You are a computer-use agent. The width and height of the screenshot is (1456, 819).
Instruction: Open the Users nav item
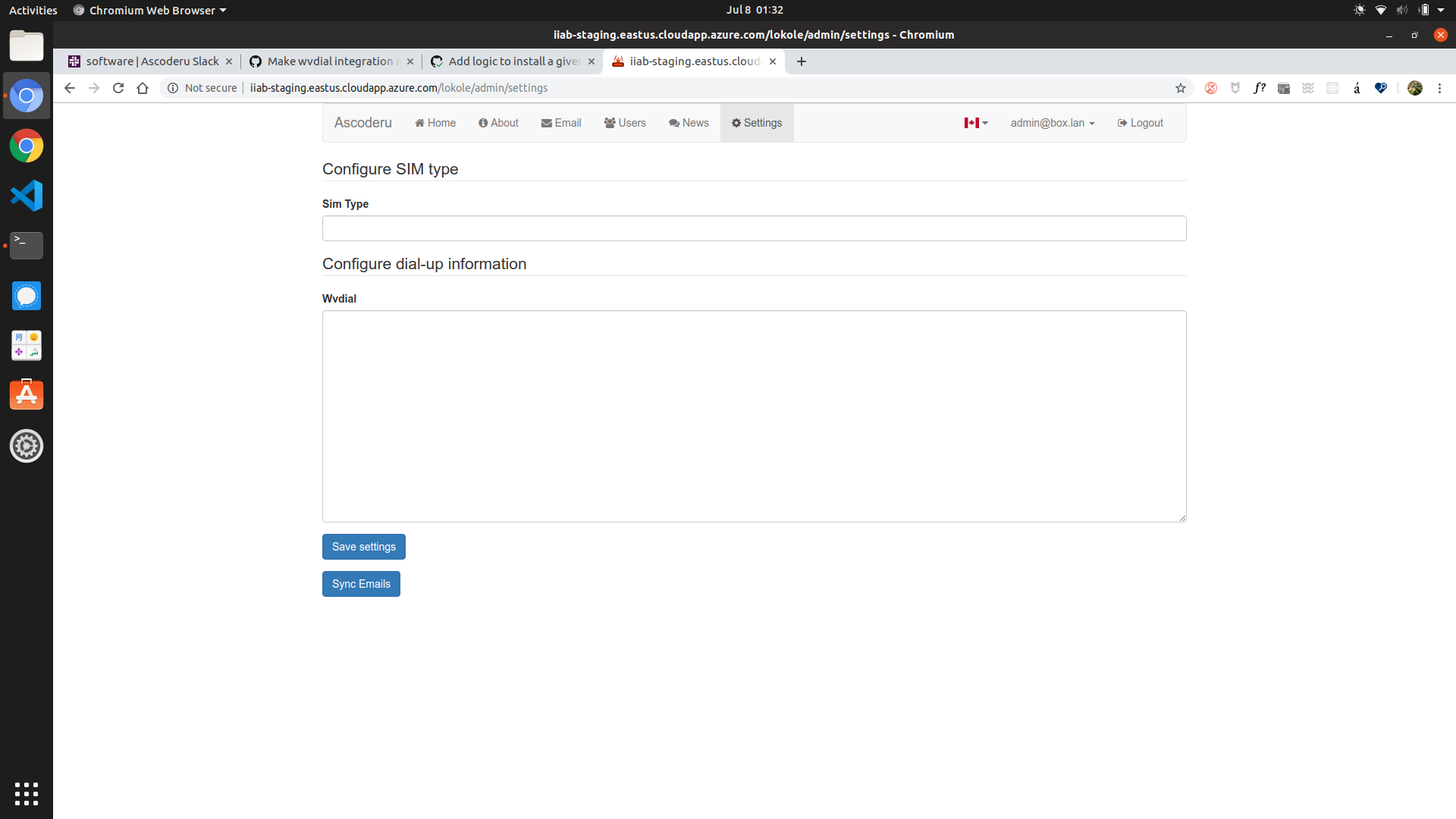coord(625,123)
